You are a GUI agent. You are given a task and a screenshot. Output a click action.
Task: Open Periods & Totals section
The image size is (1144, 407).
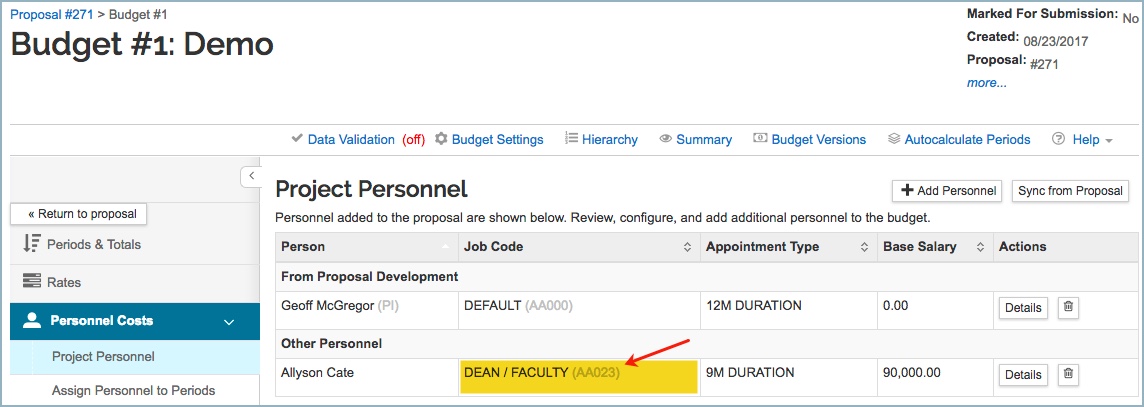coord(96,245)
